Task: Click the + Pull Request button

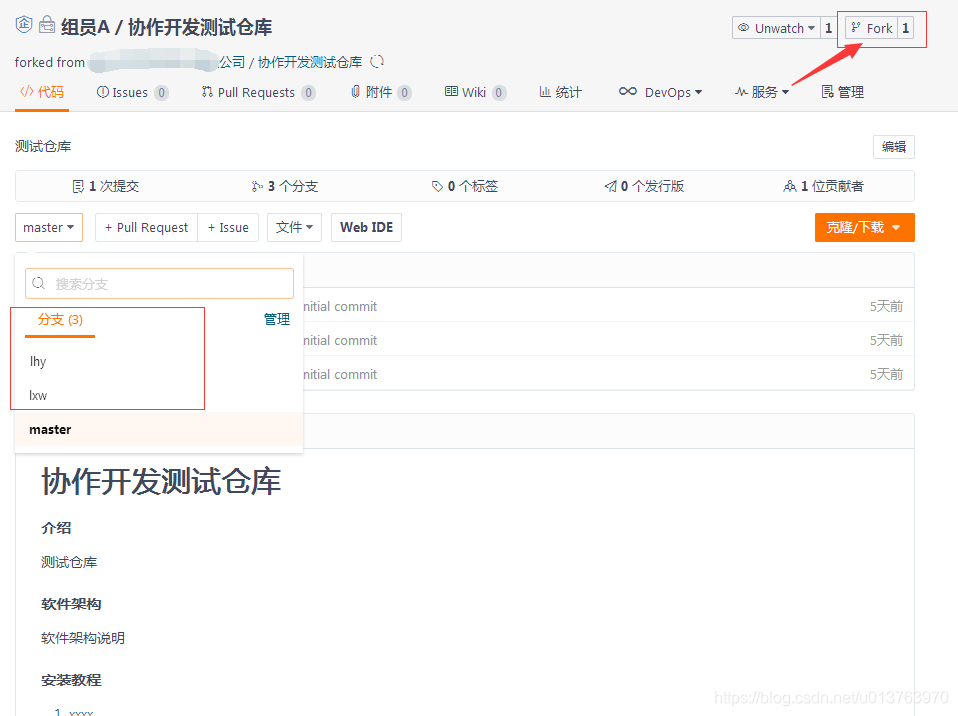Action: [147, 227]
